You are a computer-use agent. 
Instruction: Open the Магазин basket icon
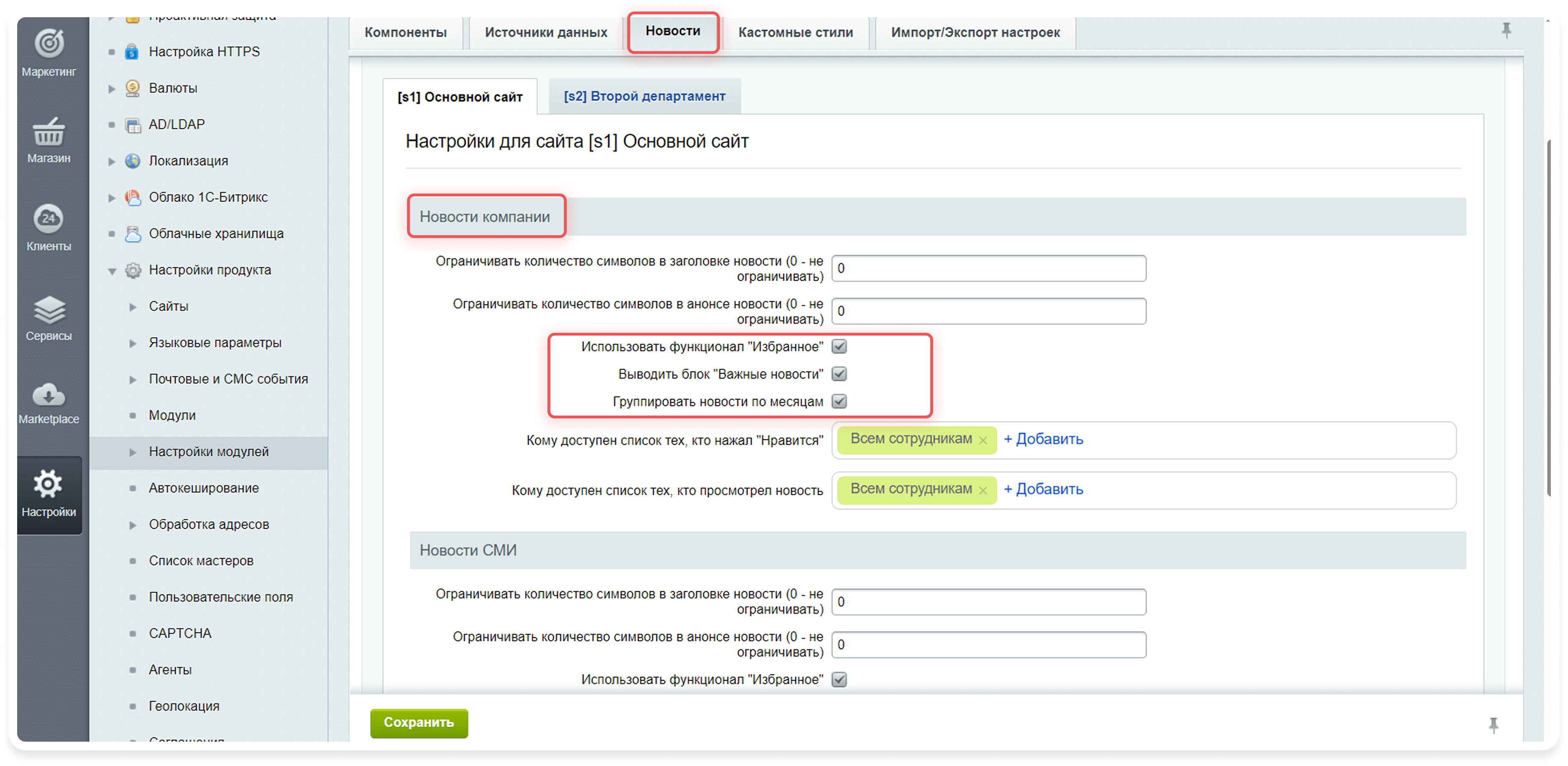pyautogui.click(x=49, y=132)
